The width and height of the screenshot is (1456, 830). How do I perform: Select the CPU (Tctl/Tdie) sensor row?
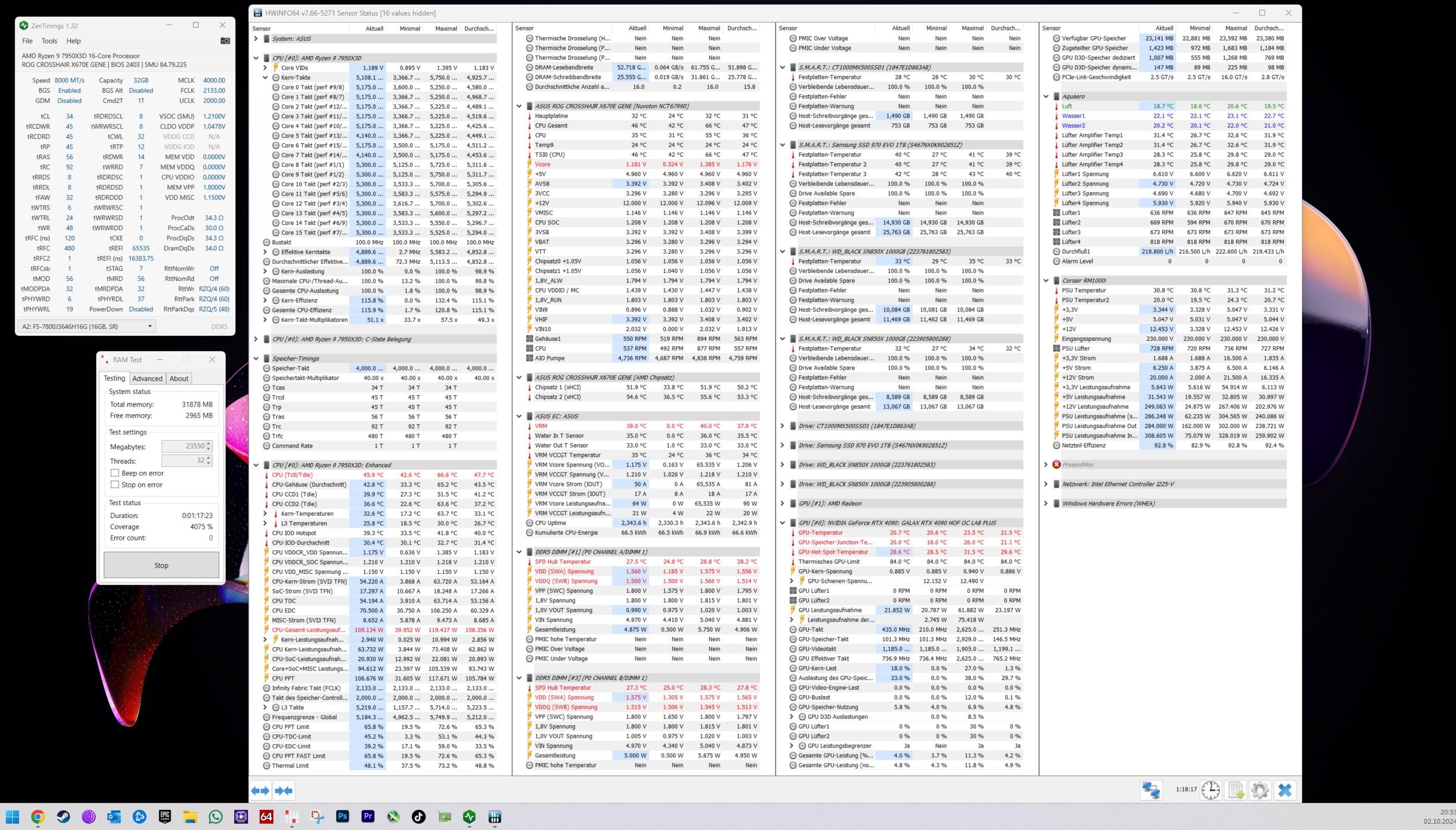click(x=378, y=475)
